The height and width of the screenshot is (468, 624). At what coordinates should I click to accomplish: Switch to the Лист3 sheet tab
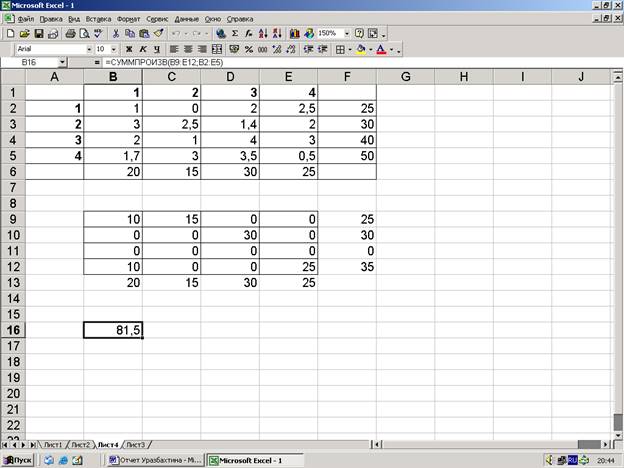(x=136, y=445)
